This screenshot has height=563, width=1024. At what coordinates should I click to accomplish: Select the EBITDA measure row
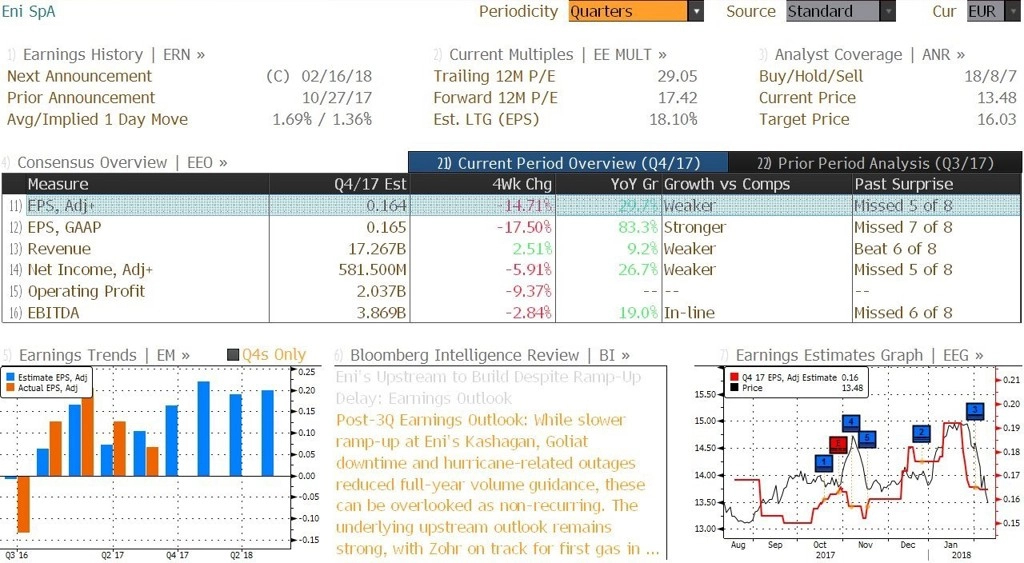pyautogui.click(x=511, y=312)
